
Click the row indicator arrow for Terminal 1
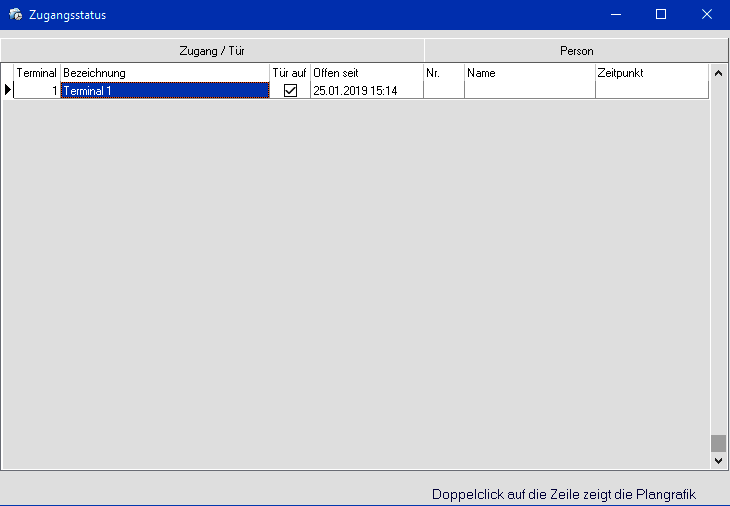pos(7,89)
